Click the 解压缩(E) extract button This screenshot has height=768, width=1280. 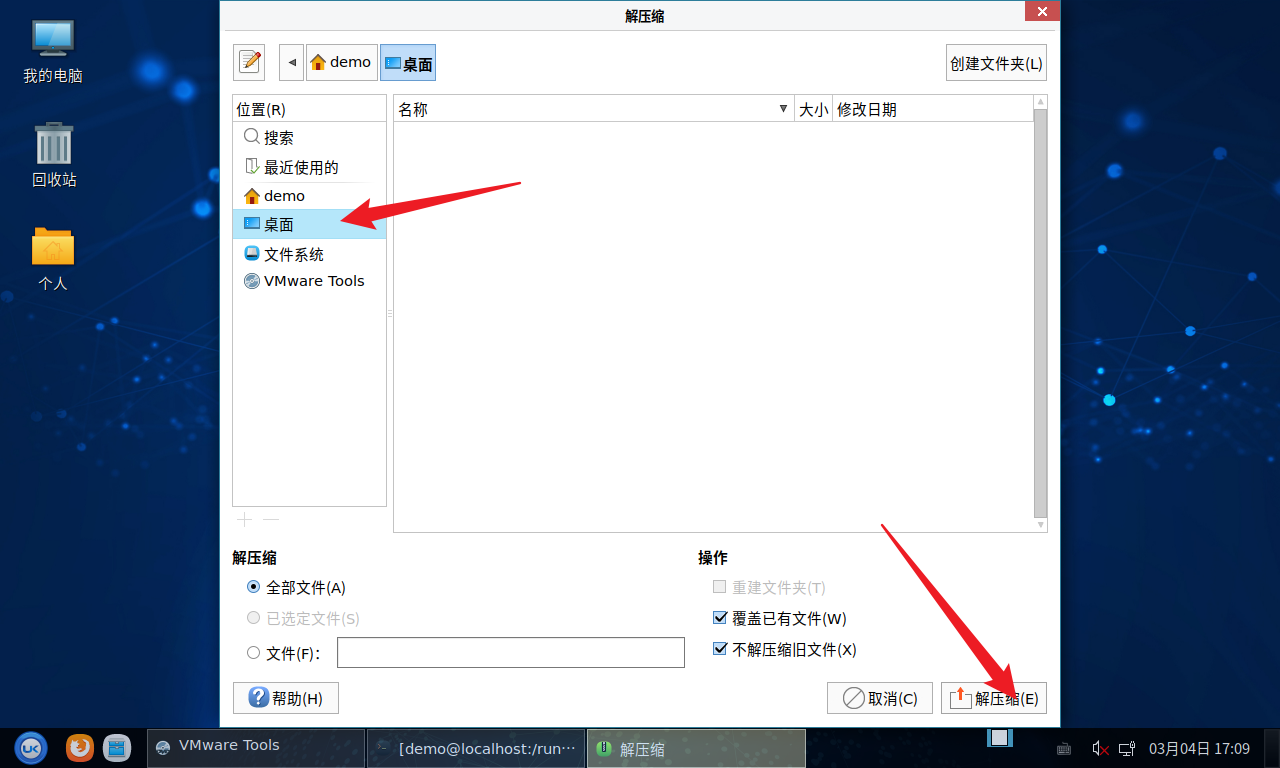pos(994,698)
